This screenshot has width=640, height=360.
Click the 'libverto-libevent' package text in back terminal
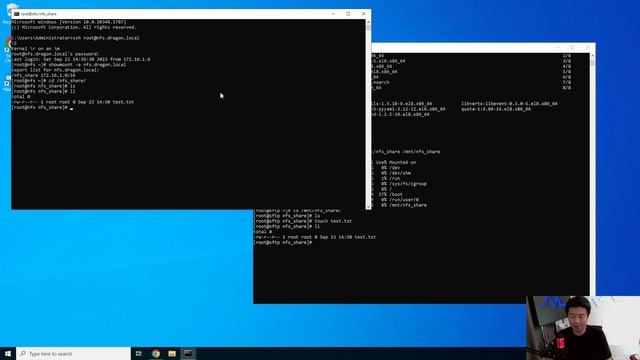(509, 104)
